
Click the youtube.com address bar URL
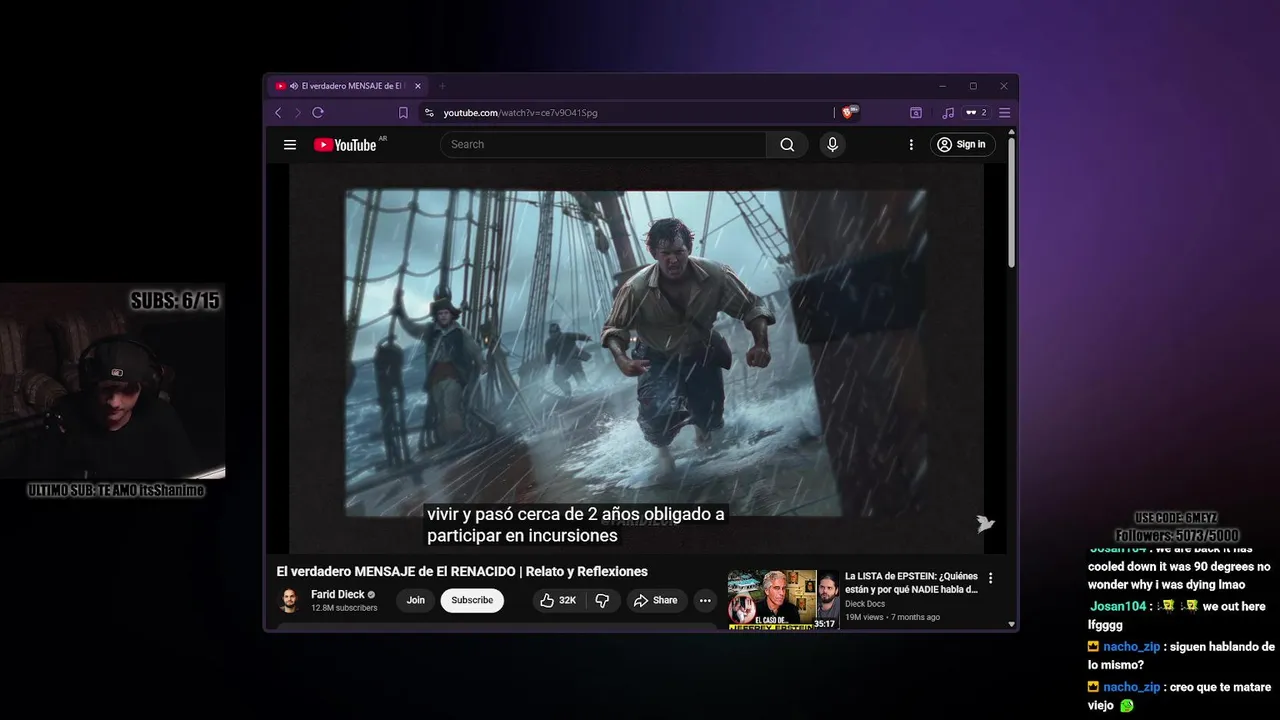click(x=520, y=113)
